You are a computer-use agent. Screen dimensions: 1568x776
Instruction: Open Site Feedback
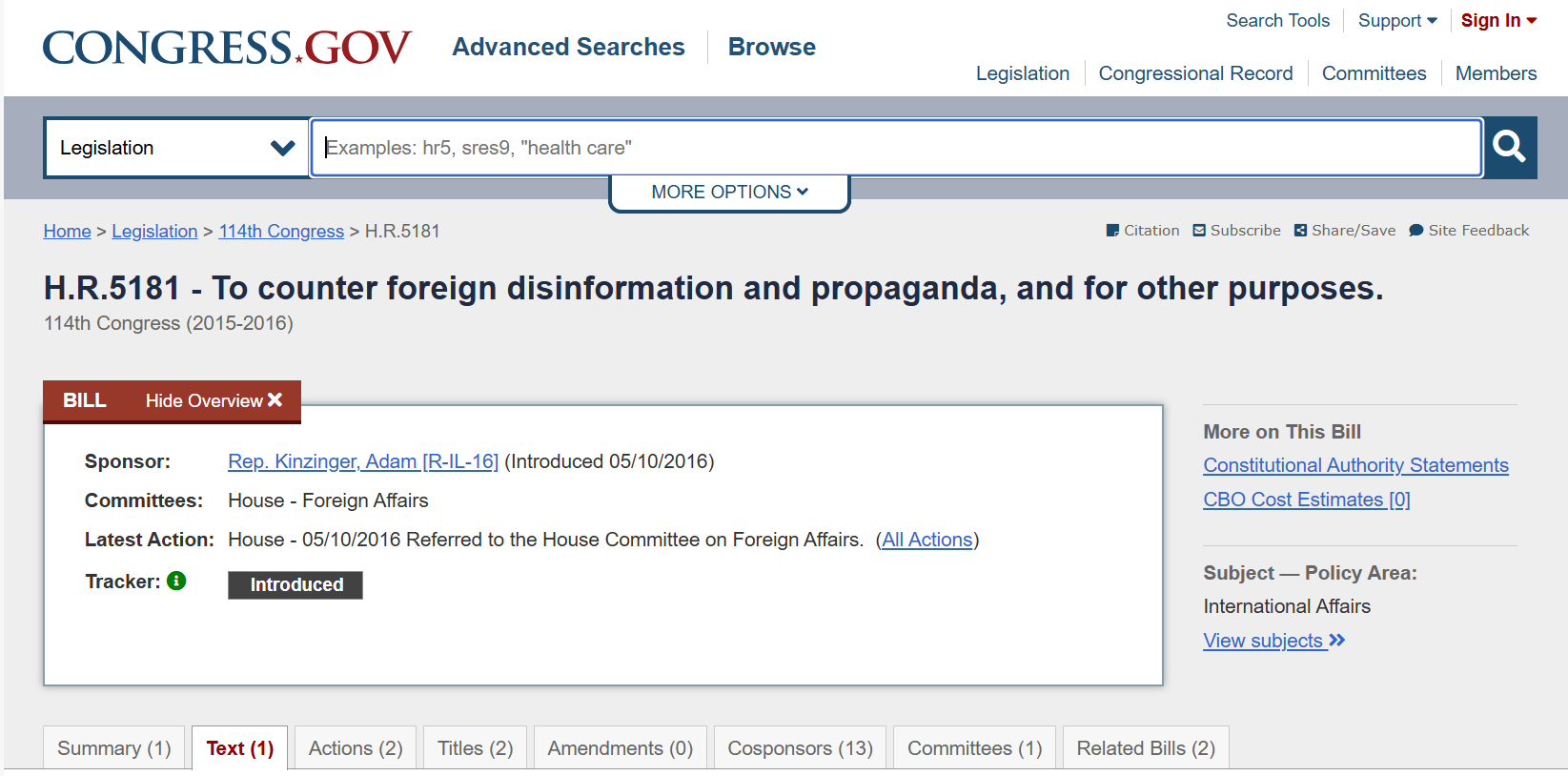click(1469, 231)
